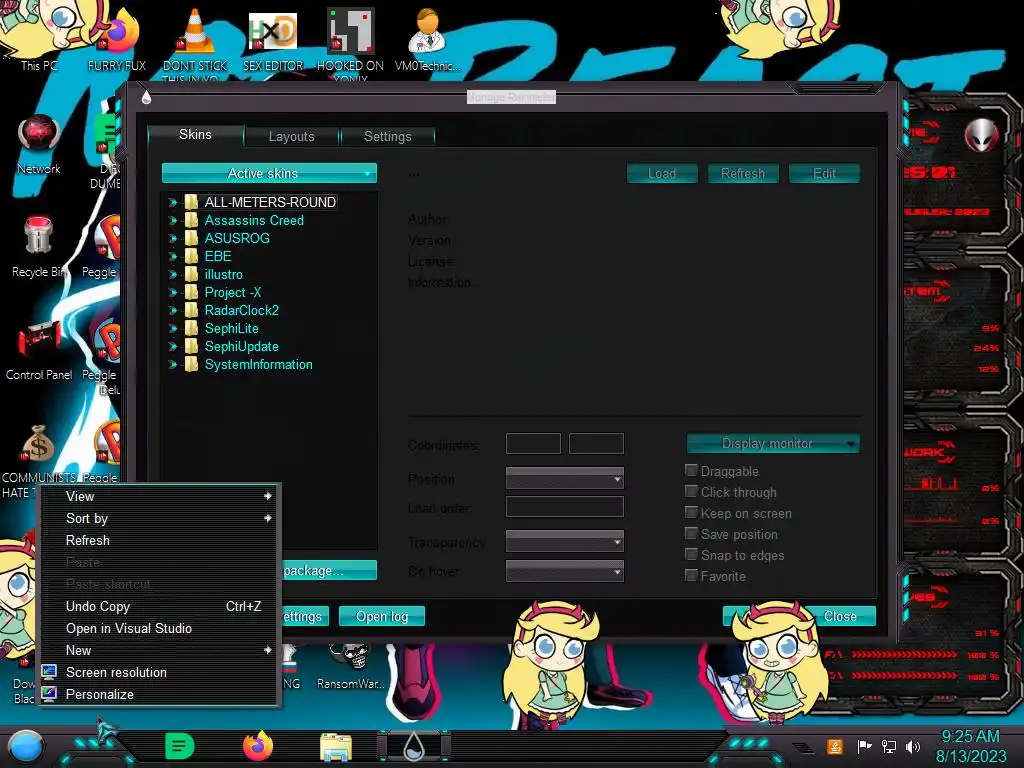Open the Display monitor dropdown

(773, 443)
